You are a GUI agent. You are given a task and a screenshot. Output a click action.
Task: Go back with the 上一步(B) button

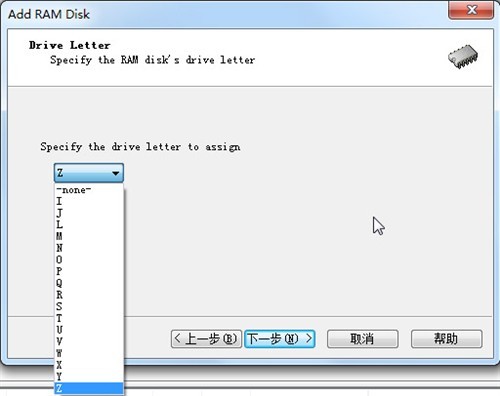coord(206,339)
